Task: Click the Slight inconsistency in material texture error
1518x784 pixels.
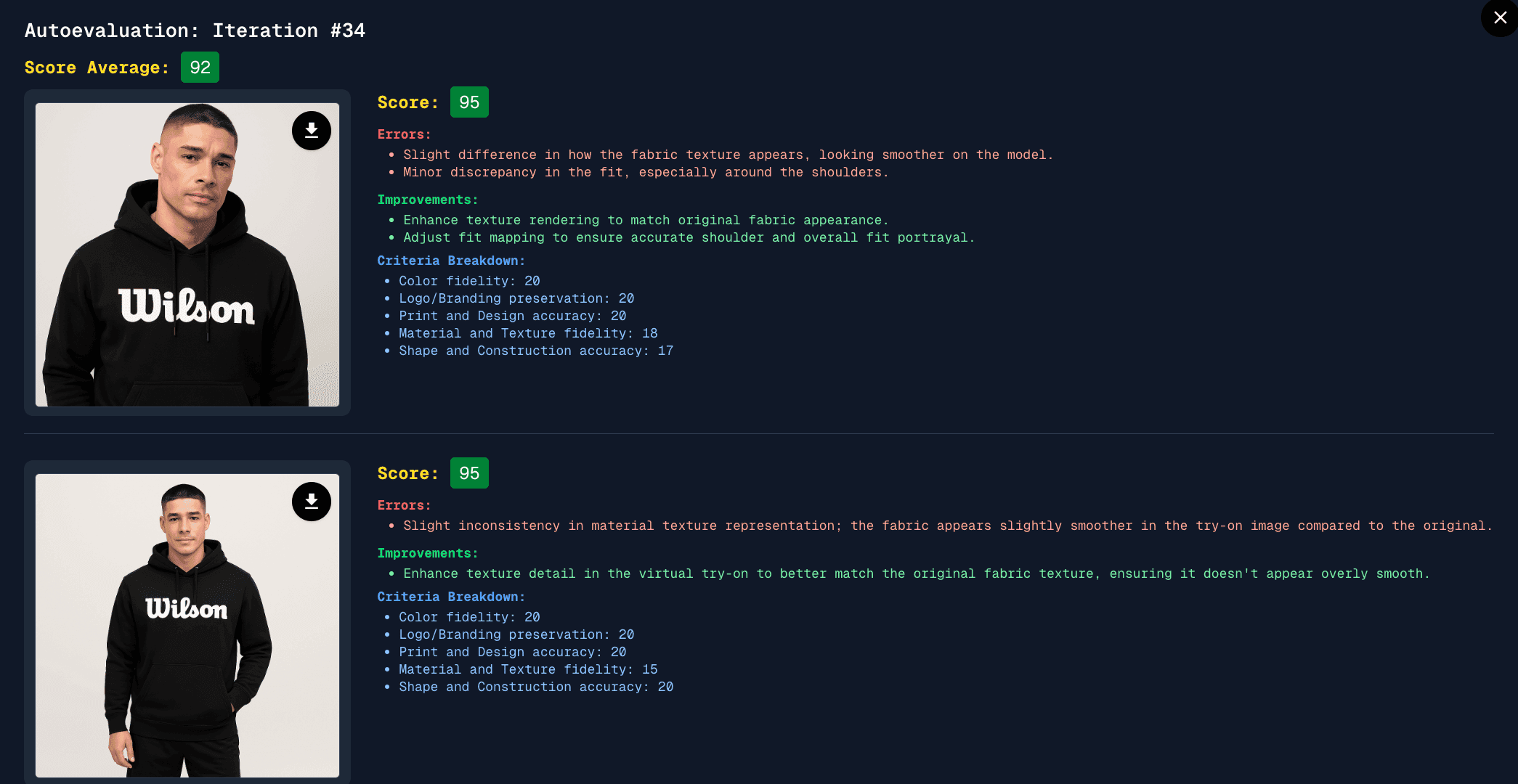Action: click(948, 526)
